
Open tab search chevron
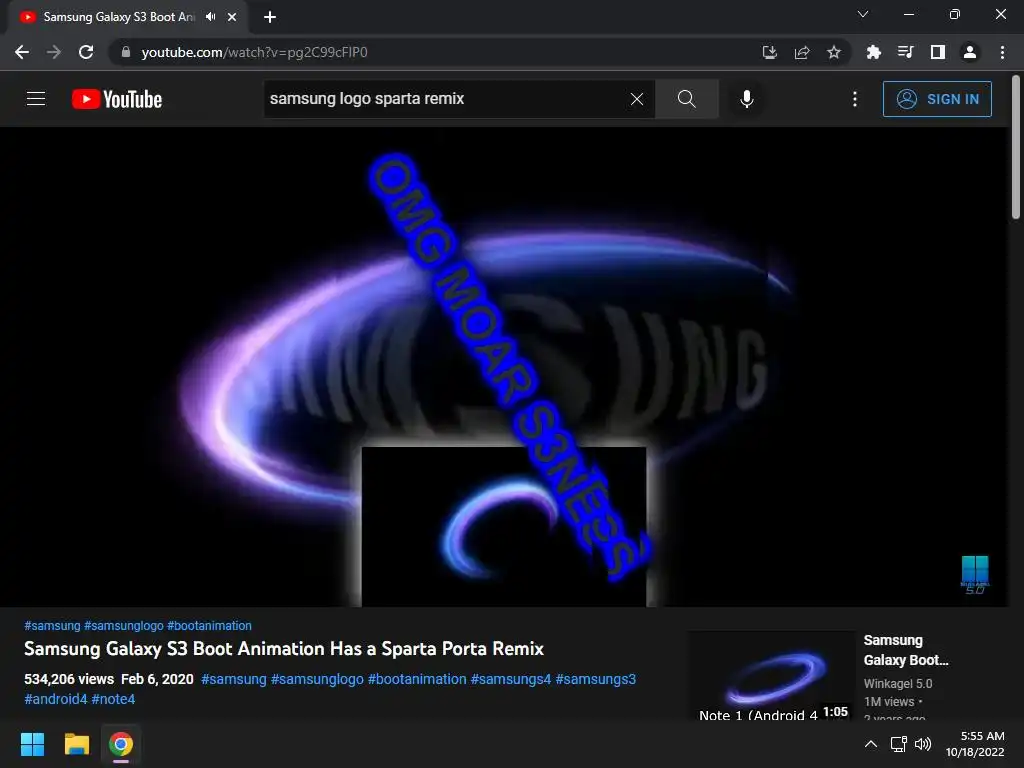(x=863, y=14)
